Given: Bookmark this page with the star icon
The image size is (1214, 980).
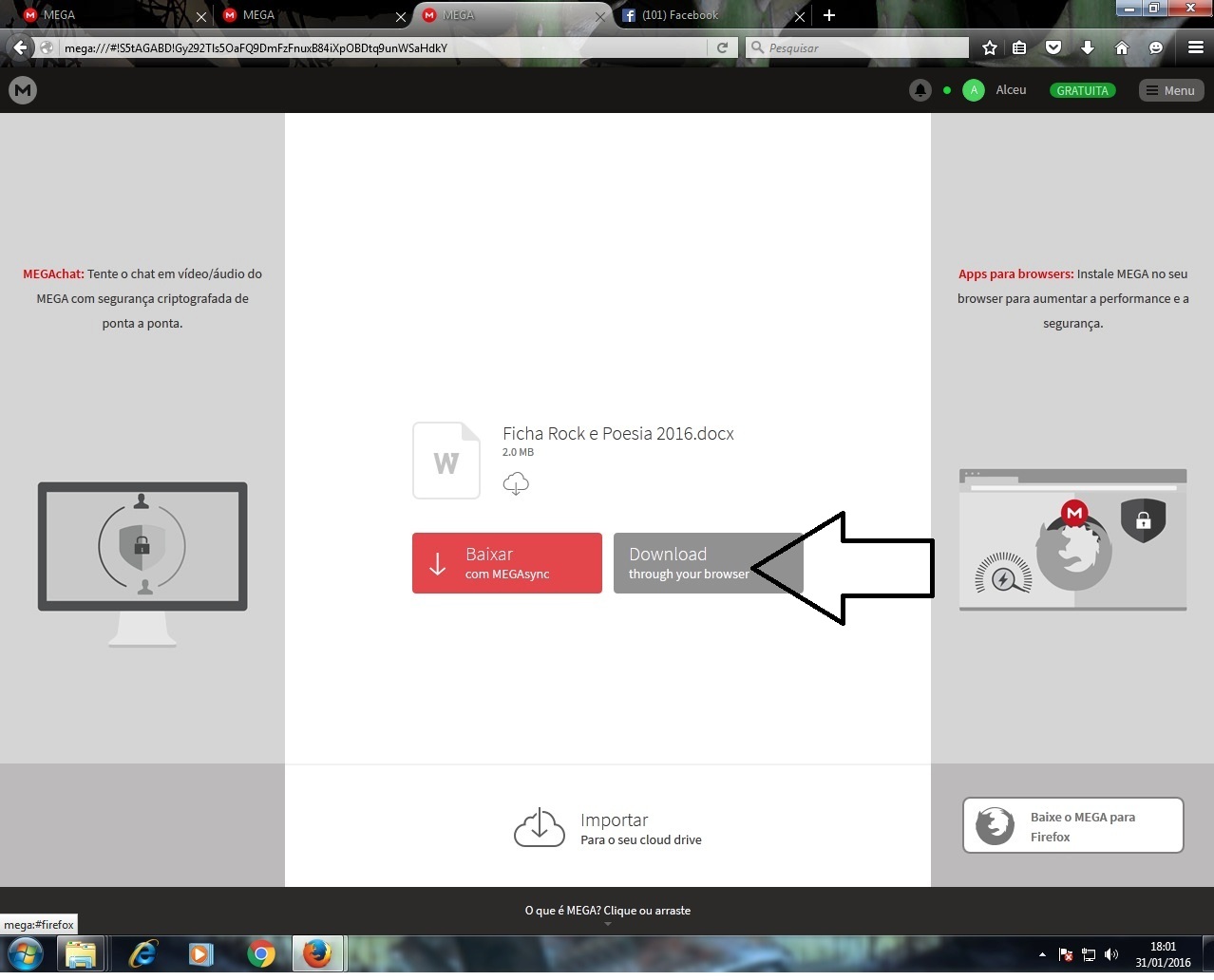Looking at the screenshot, I should pos(990,47).
